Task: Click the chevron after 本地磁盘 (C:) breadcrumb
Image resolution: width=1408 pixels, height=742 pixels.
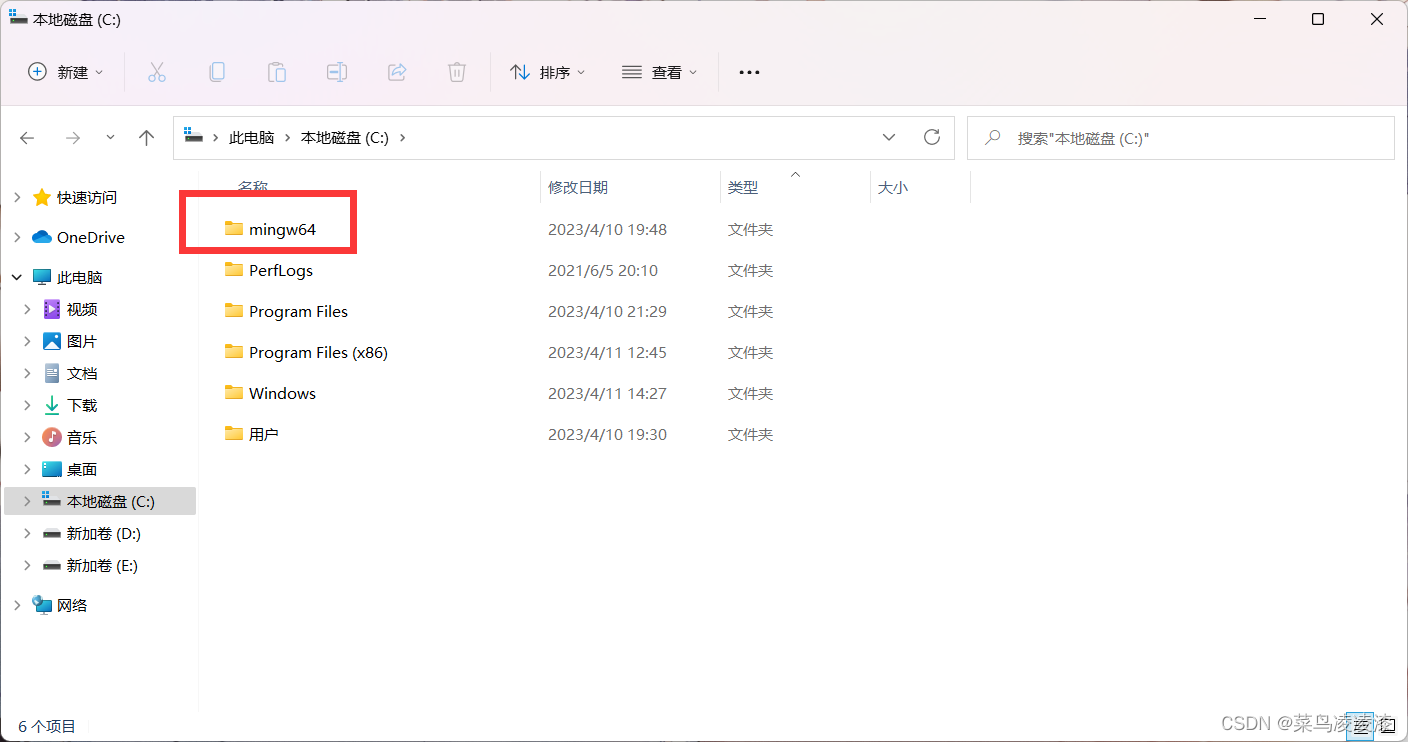Action: [x=403, y=138]
